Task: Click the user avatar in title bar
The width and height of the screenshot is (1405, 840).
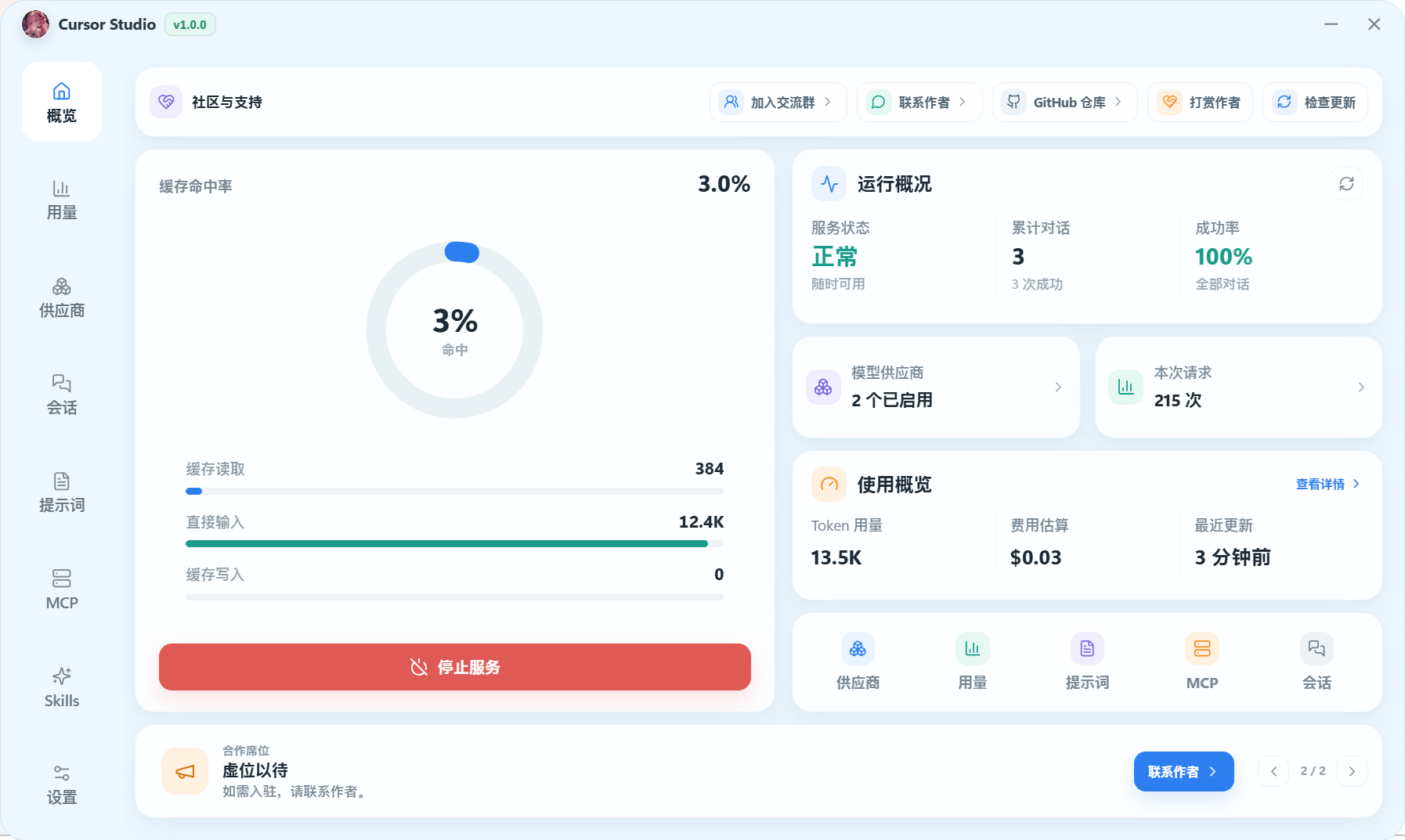Action: [x=35, y=24]
